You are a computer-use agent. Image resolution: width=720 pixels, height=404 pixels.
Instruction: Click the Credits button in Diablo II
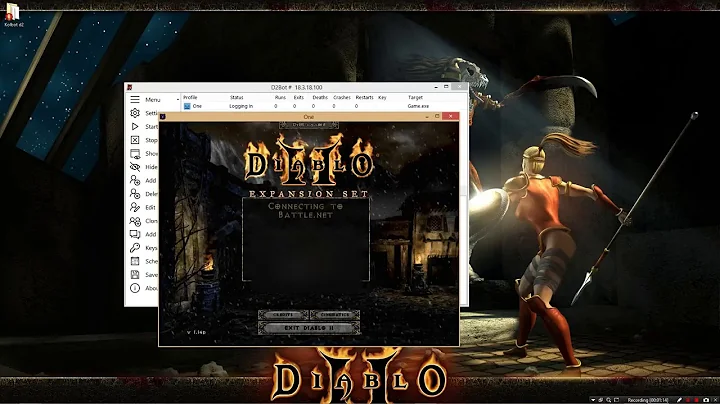[x=283, y=315]
